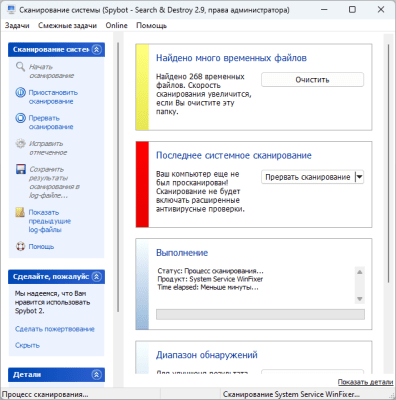Screen dimensions: 396x400
Task: Open the Задачи menu
Action: coord(17,25)
